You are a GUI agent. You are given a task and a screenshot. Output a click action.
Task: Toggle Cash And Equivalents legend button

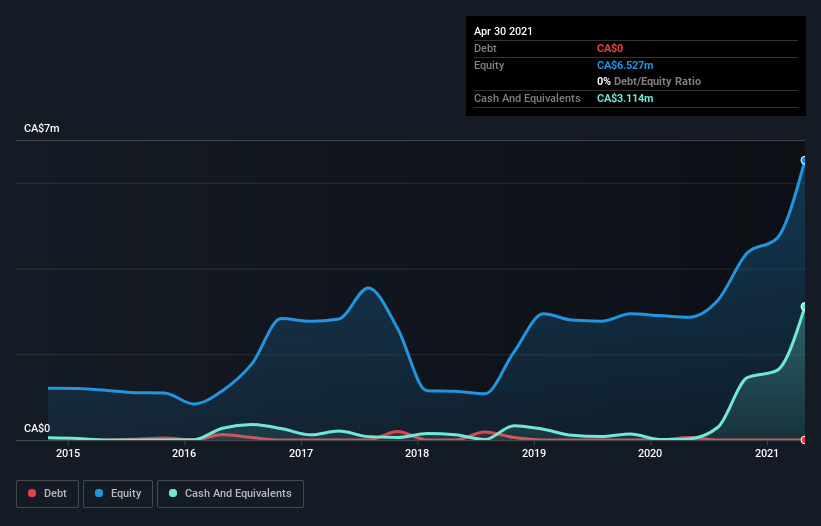[x=230, y=494]
